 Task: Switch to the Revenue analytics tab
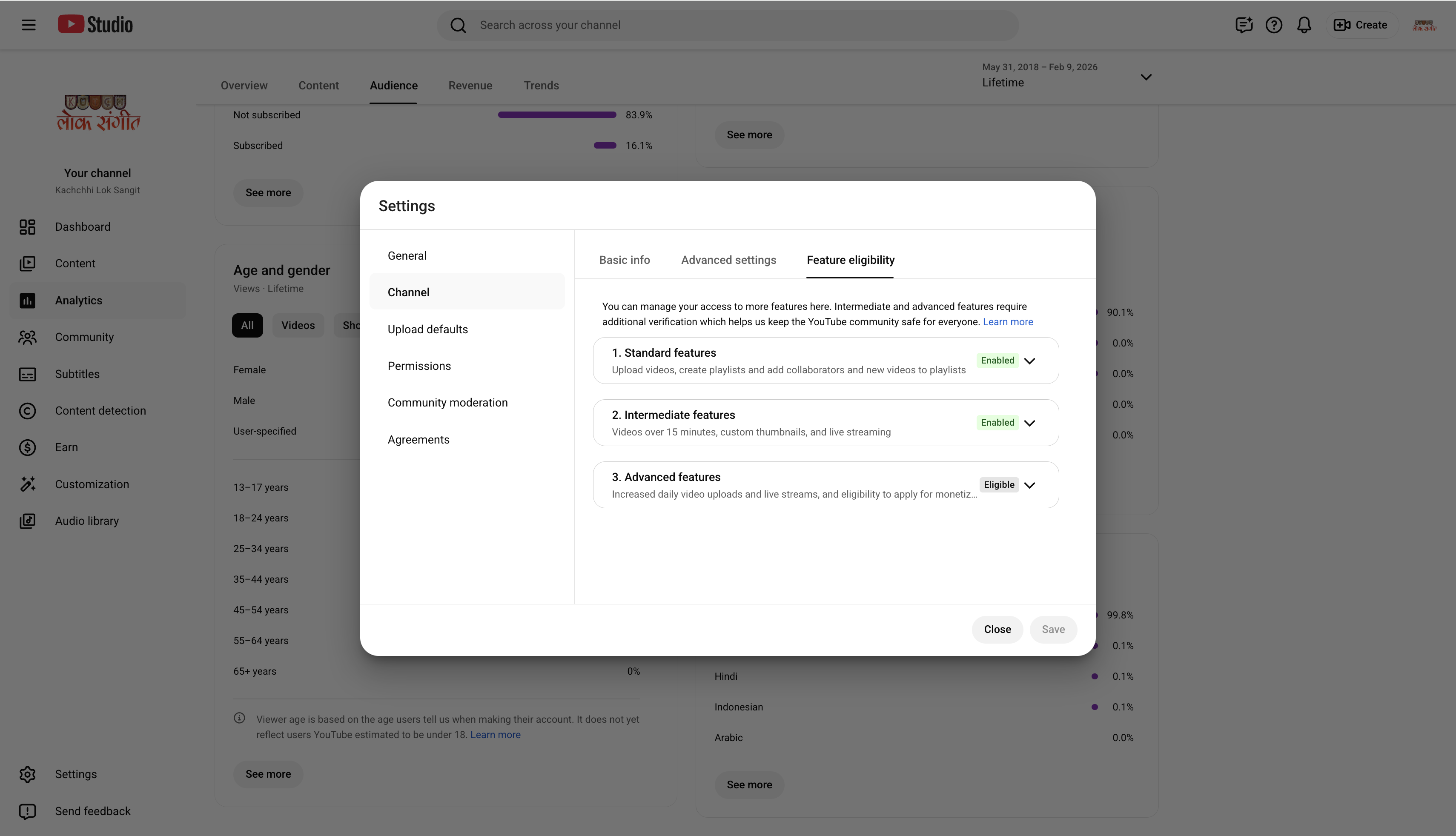(x=470, y=86)
